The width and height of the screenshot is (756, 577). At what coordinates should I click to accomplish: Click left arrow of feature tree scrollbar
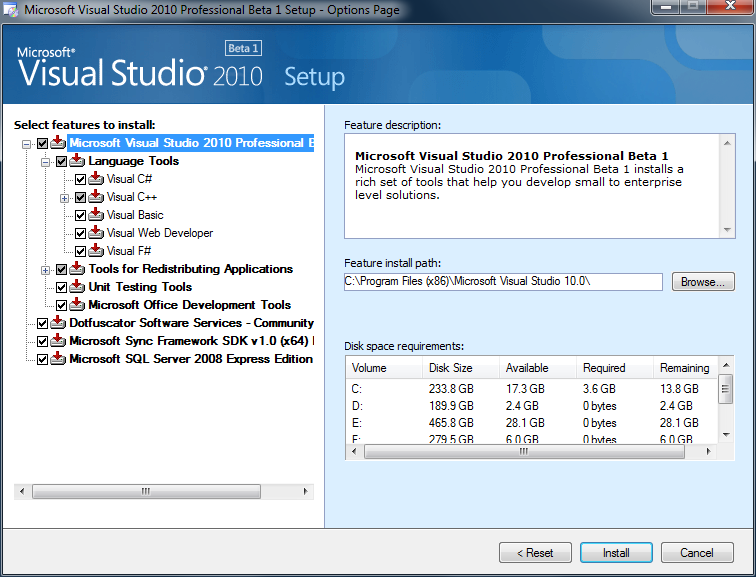pos(22,491)
